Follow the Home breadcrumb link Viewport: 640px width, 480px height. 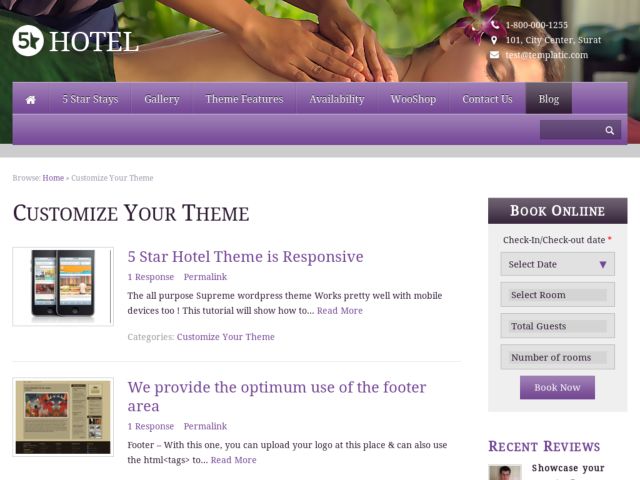[53, 178]
